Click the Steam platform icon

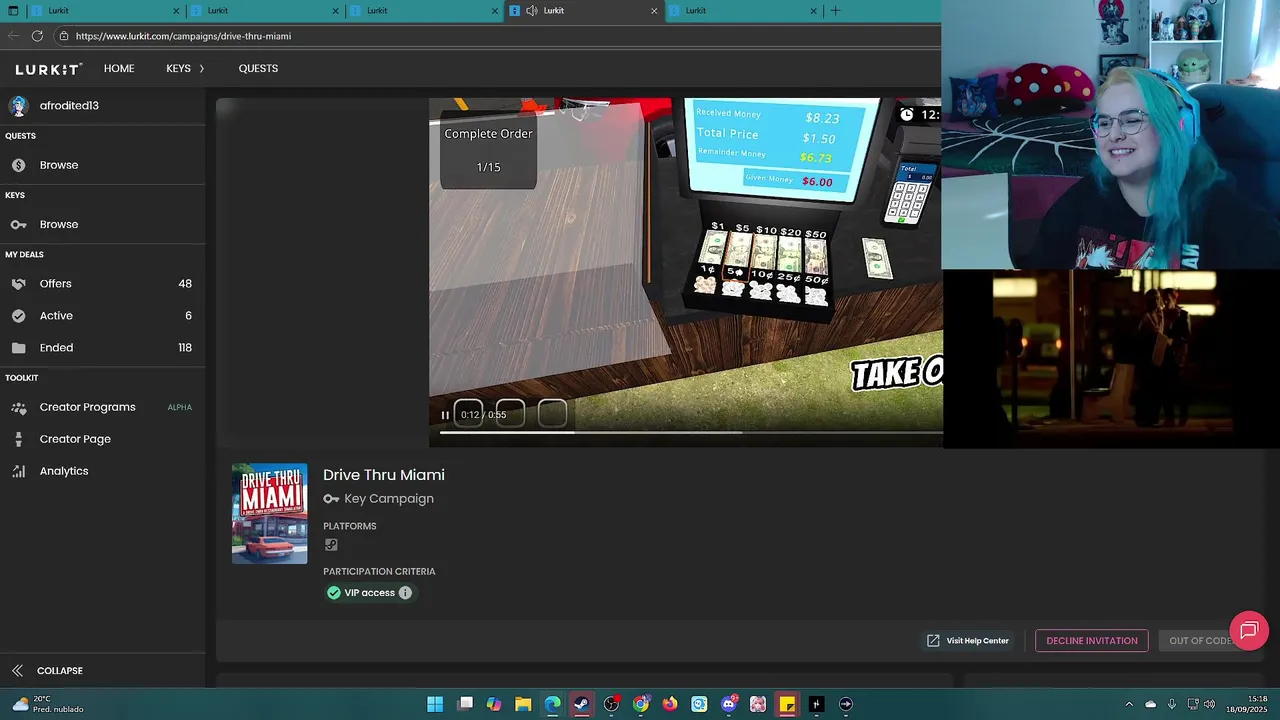point(331,545)
